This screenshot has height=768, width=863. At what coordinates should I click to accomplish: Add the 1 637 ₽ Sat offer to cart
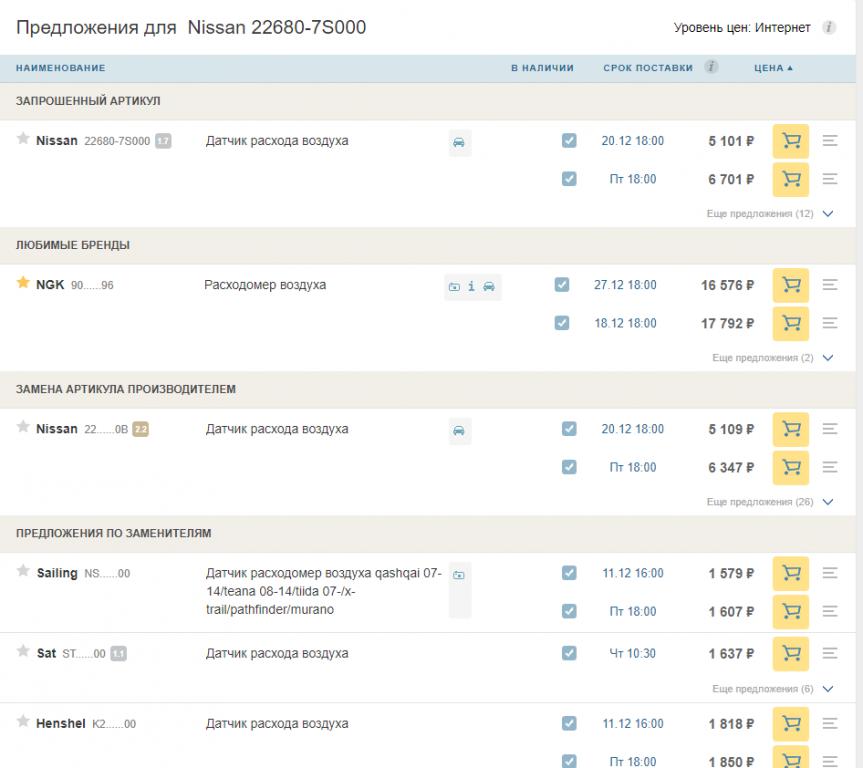pos(791,654)
